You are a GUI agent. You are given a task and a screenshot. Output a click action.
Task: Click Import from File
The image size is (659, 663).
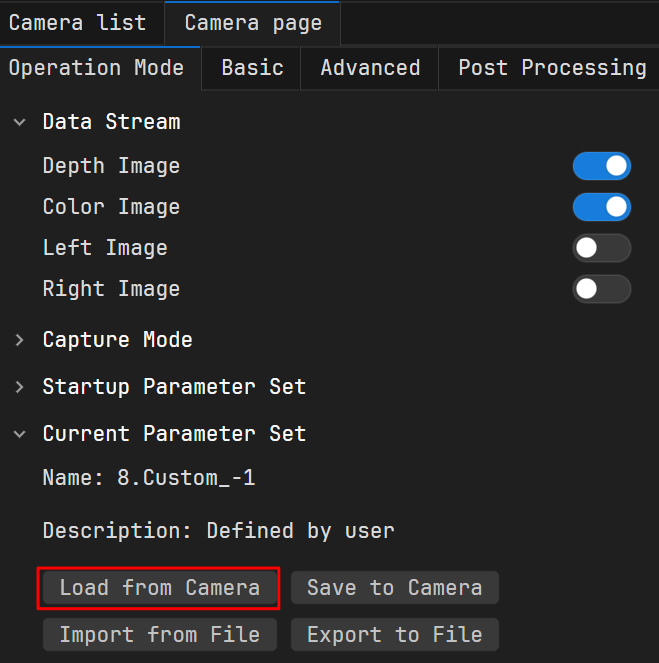coord(159,635)
